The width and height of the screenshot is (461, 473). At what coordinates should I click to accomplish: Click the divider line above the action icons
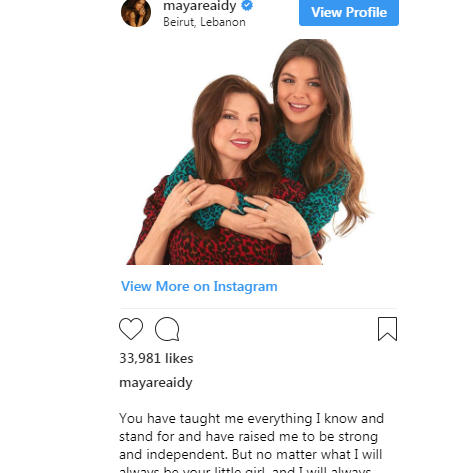pyautogui.click(x=259, y=308)
